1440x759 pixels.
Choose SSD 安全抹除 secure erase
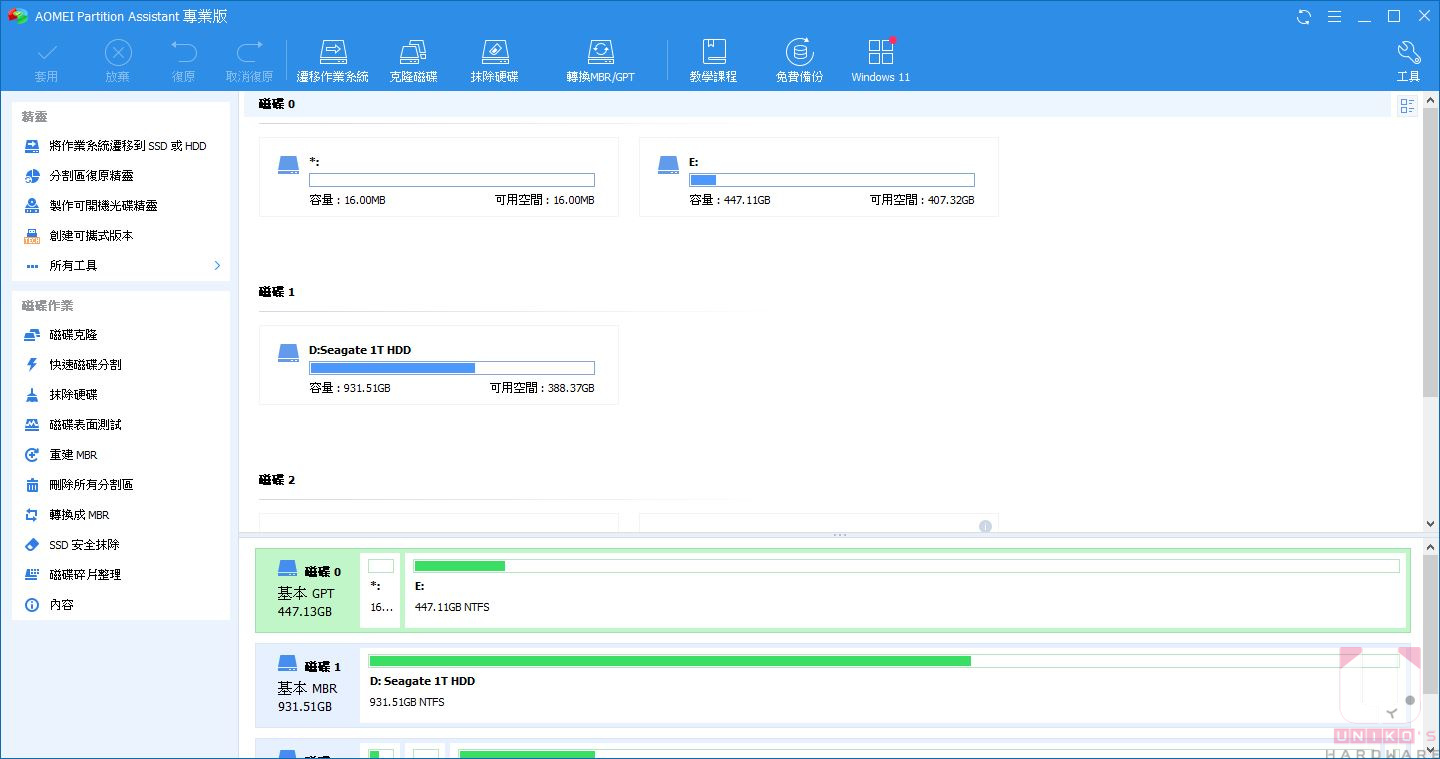coord(121,545)
